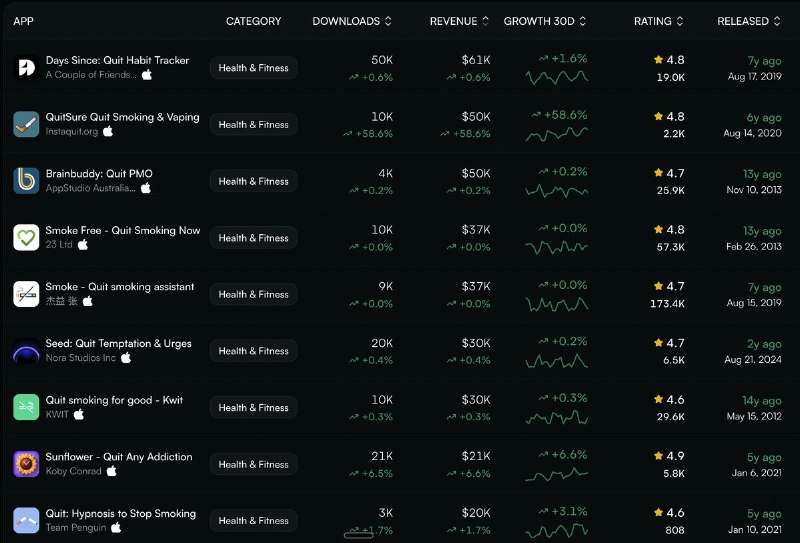Open Days Since: Quit Habit Tracker title
This screenshot has width=800, height=543.
pyautogui.click(x=117, y=60)
